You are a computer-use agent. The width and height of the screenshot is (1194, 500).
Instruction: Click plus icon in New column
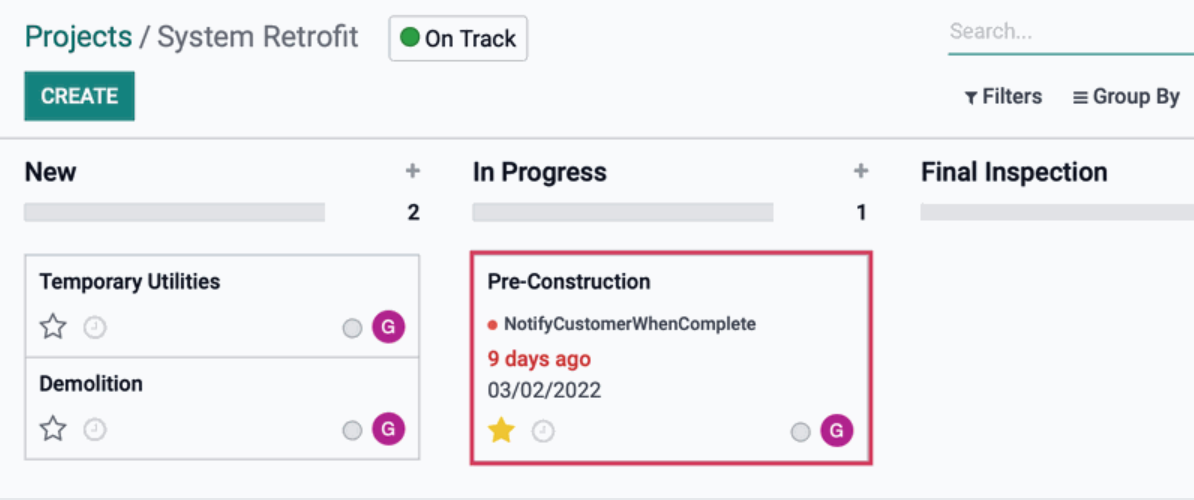413,172
